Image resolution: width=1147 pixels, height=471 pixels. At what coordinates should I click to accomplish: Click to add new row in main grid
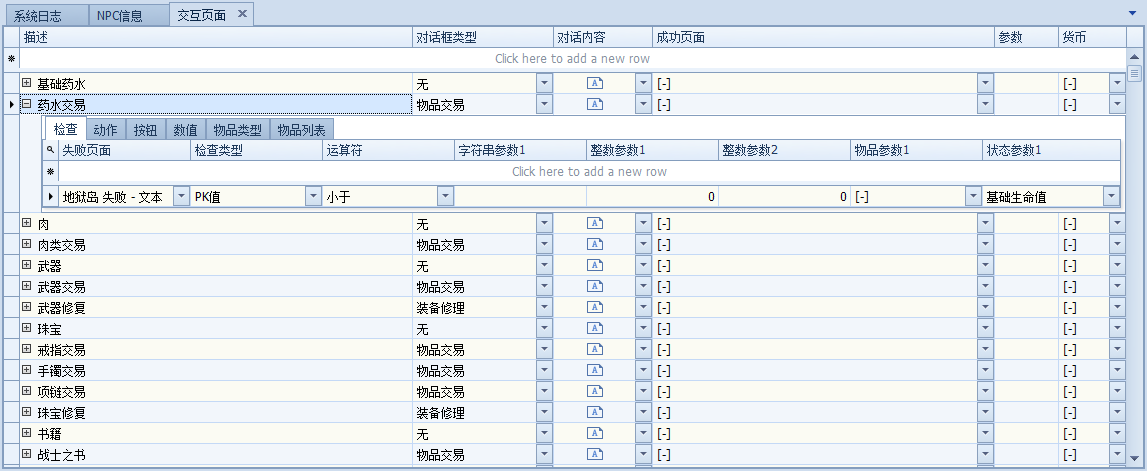(x=572, y=59)
